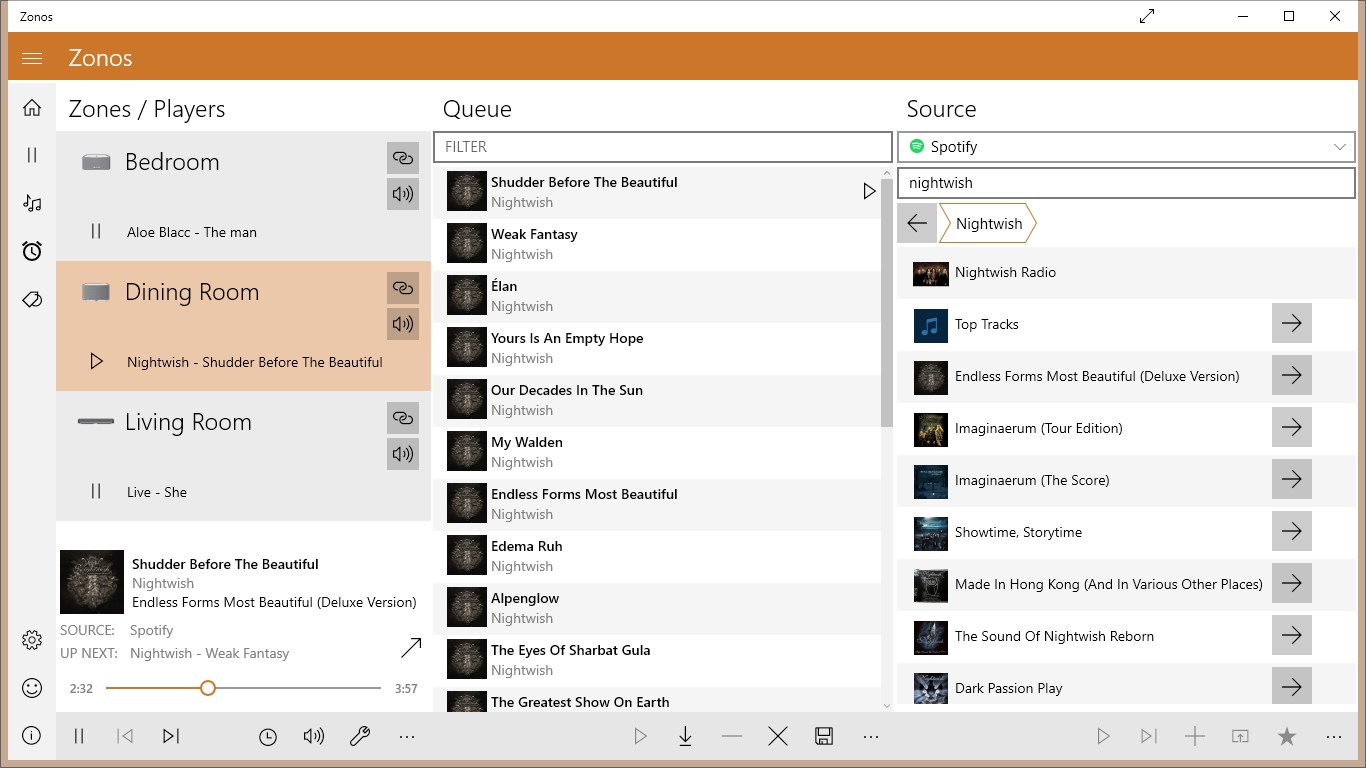1366x768 pixels.
Task: Open the alarm clock sidebar icon
Action: tap(32, 251)
